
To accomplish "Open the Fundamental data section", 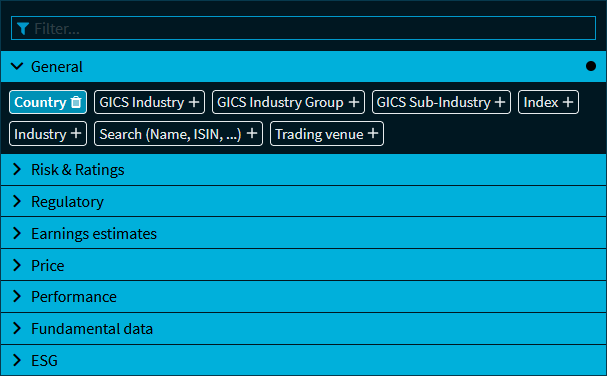I will [x=304, y=329].
